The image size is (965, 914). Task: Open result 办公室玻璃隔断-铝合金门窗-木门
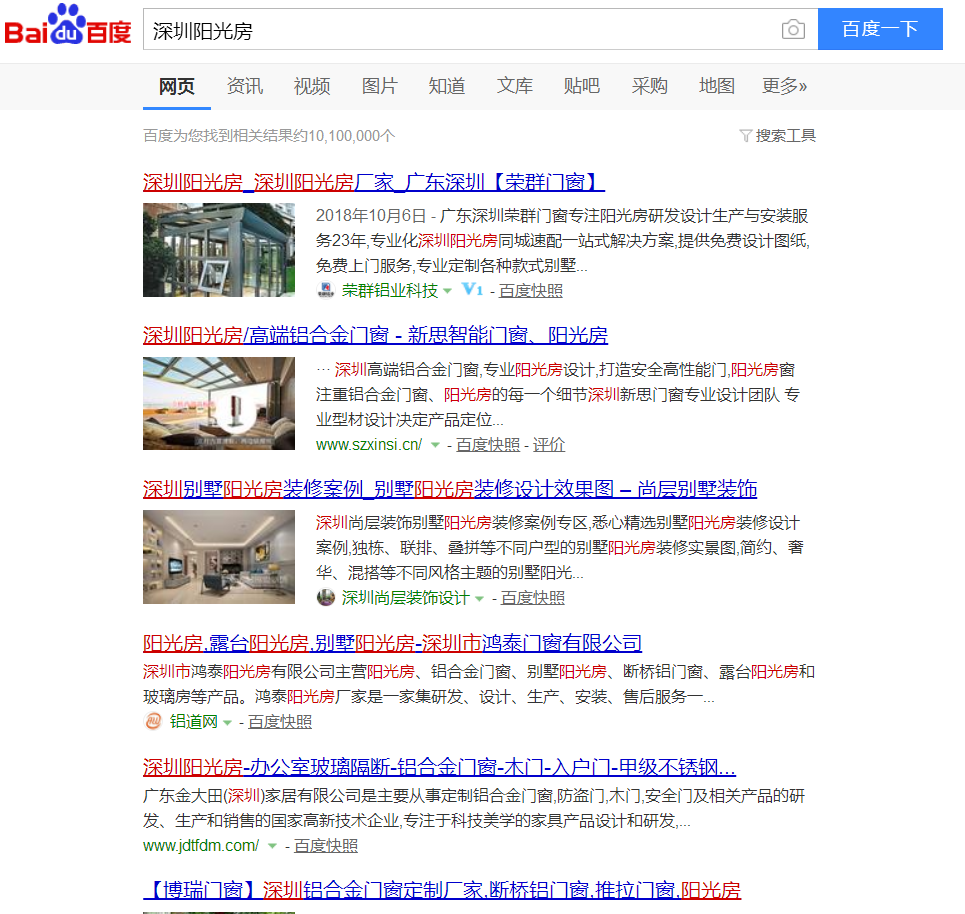coord(439,768)
